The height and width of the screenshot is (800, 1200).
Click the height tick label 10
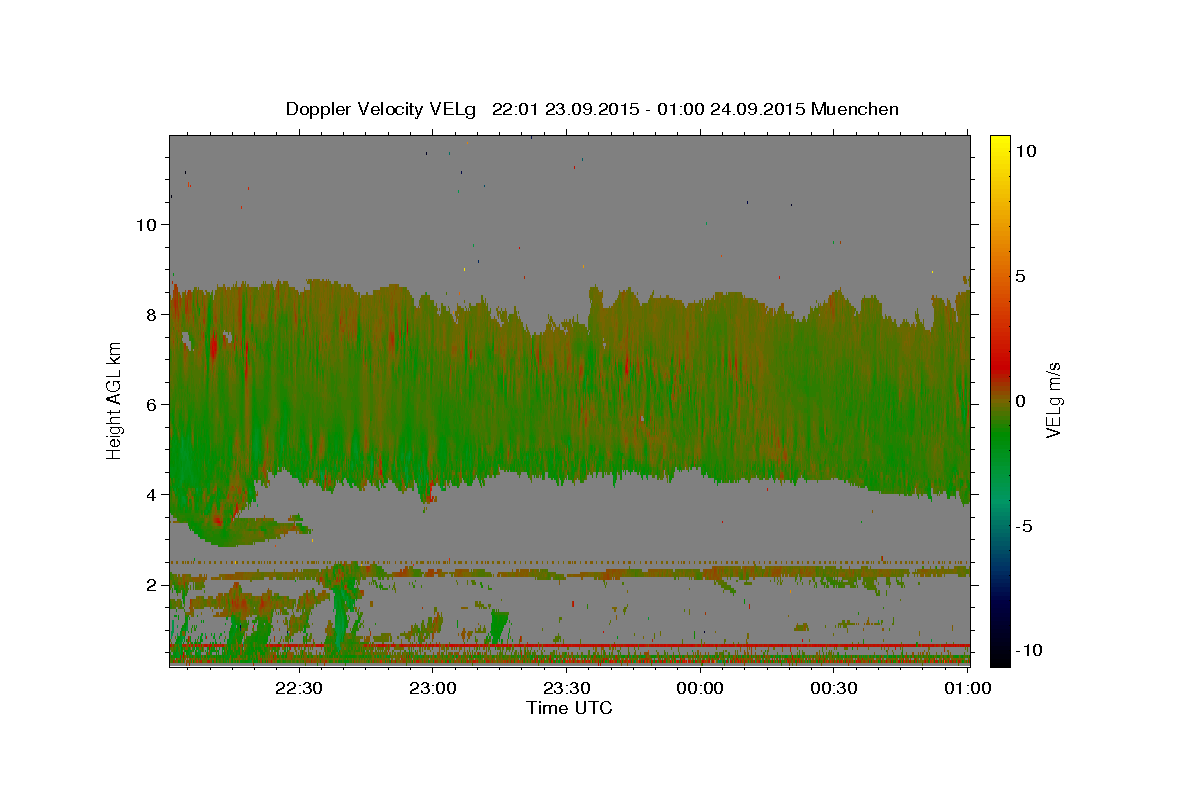[145, 224]
